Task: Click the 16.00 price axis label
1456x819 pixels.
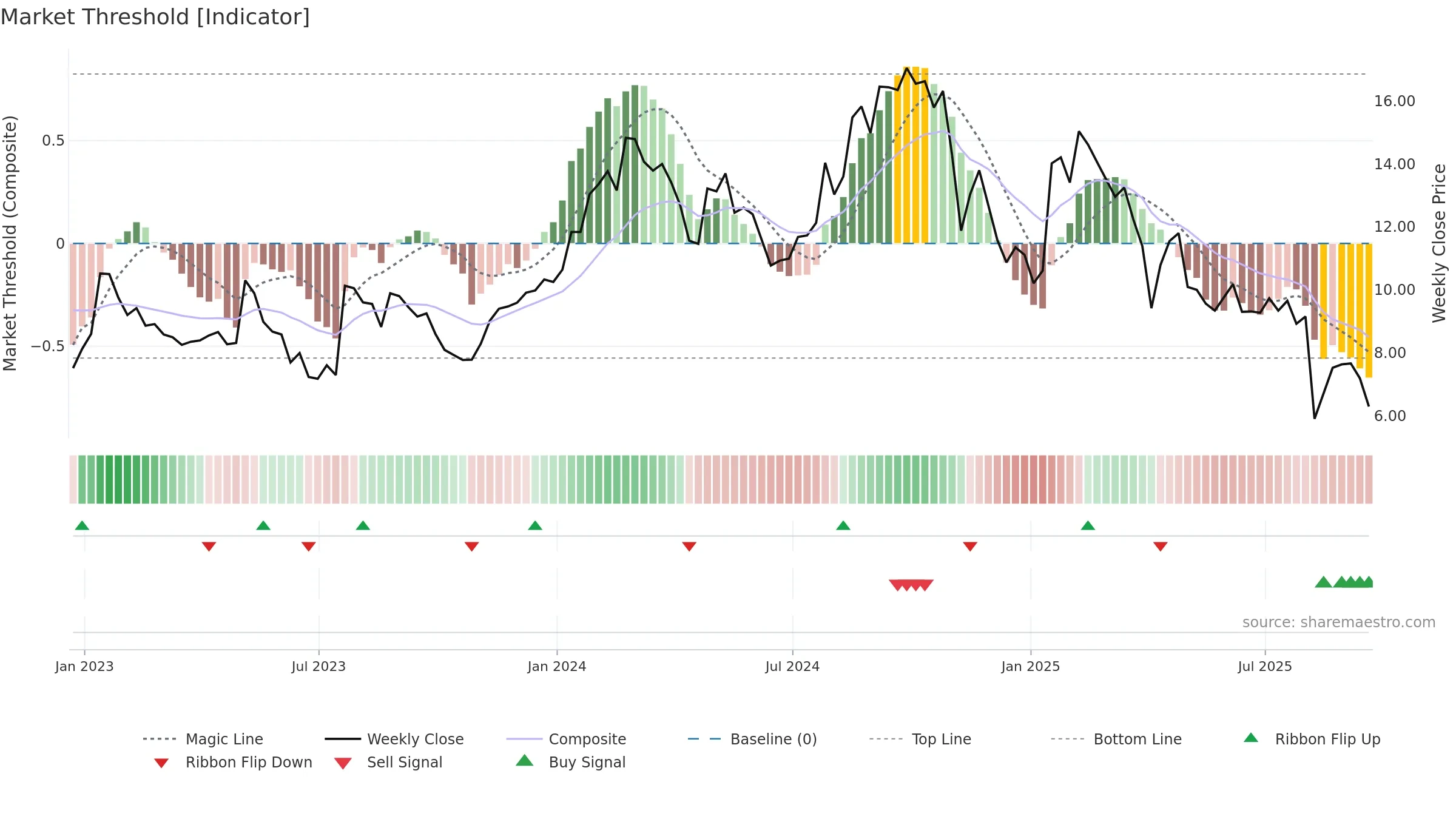Action: point(1395,101)
